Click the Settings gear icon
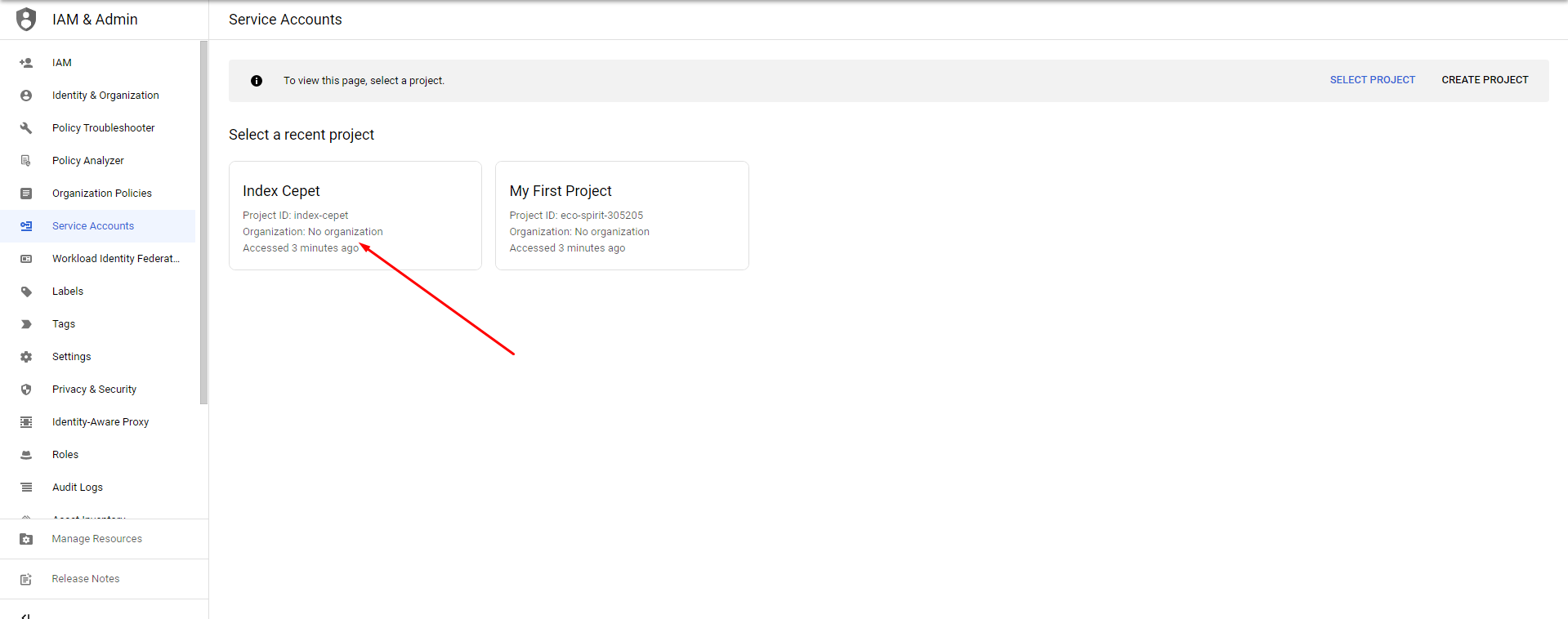The width and height of the screenshot is (1568, 619). [26, 357]
